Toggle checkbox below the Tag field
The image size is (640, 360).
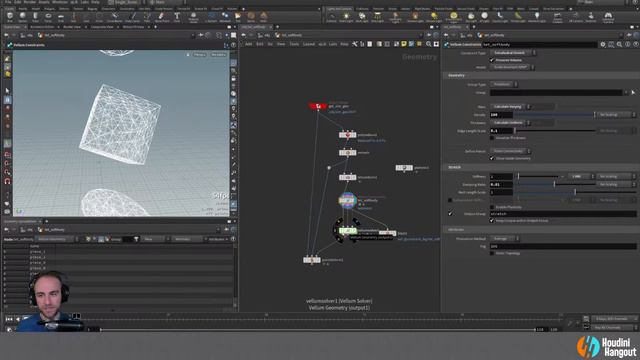(492, 253)
